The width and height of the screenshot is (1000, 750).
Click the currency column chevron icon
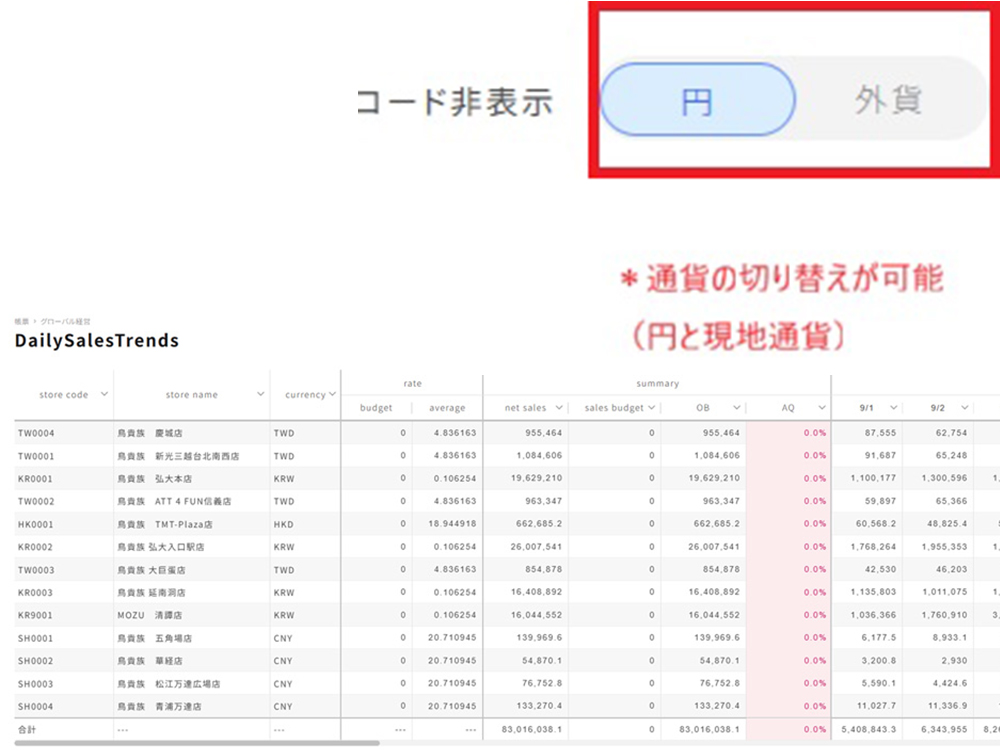333,394
